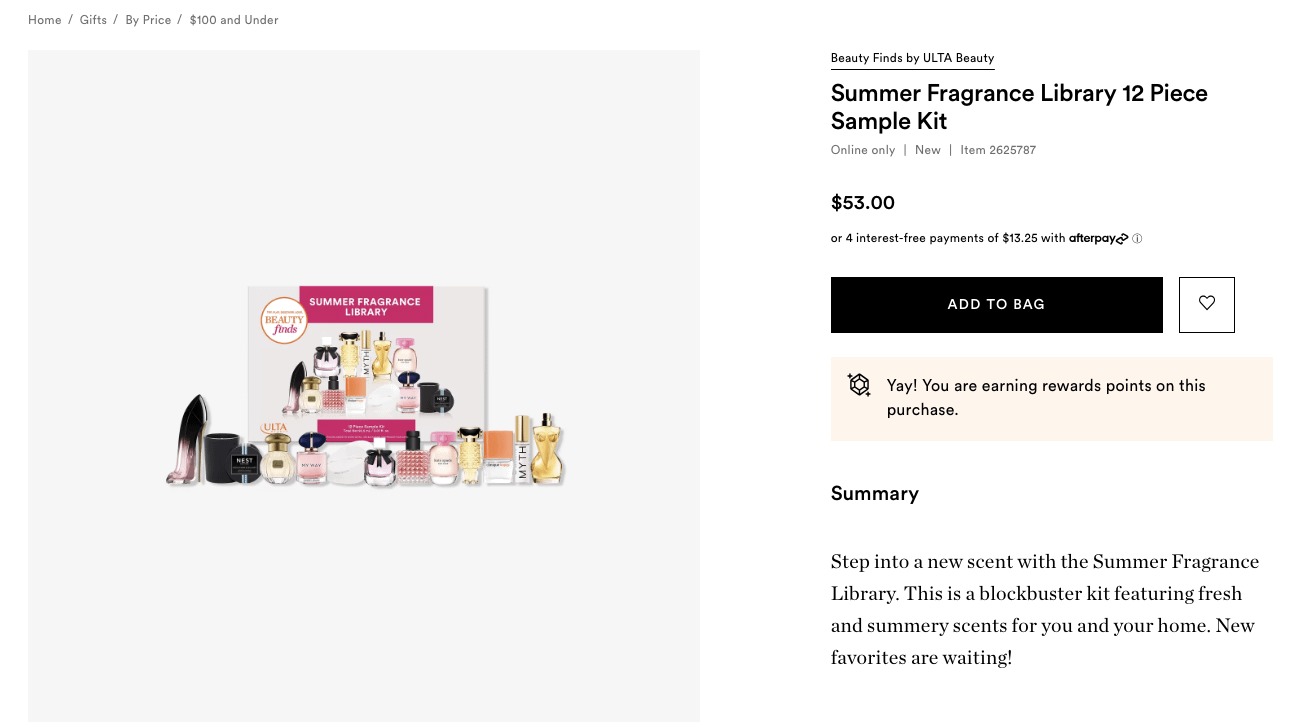The width and height of the screenshot is (1300, 728).
Task: Click the product title Summer Fragrance Library
Action: point(1018,107)
